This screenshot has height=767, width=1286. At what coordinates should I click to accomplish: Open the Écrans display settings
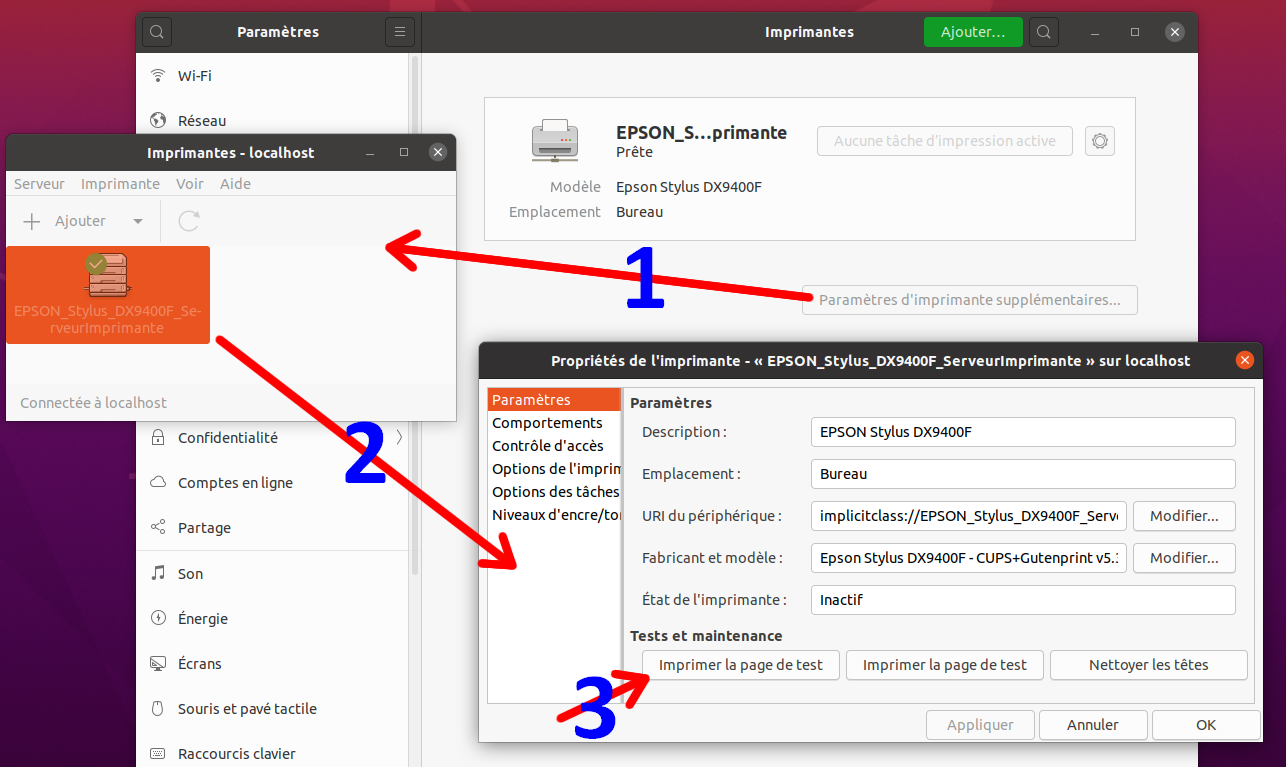(x=272, y=664)
